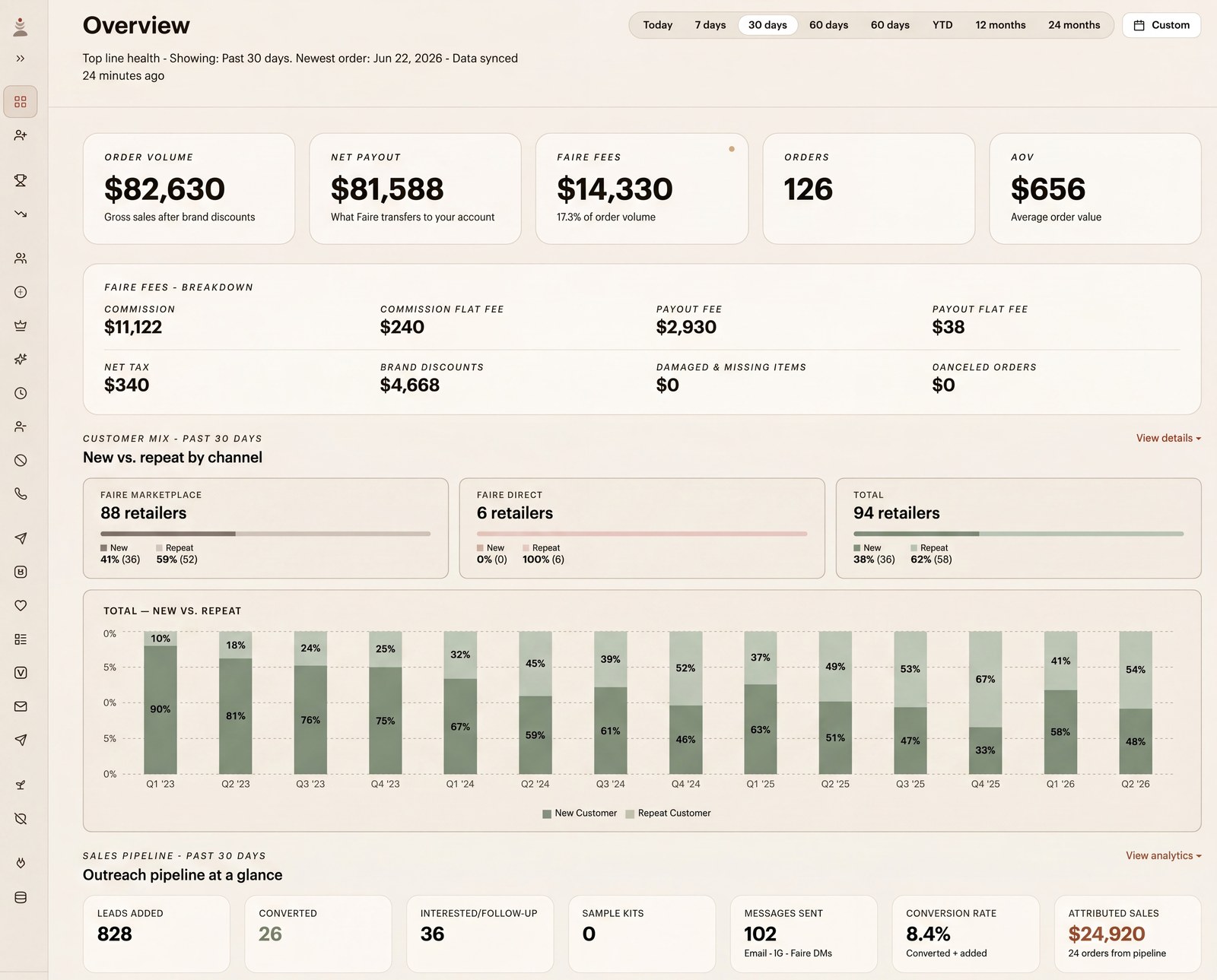The image size is (1217, 980).
Task: Toggle the New Customer chart legend
Action: point(580,813)
